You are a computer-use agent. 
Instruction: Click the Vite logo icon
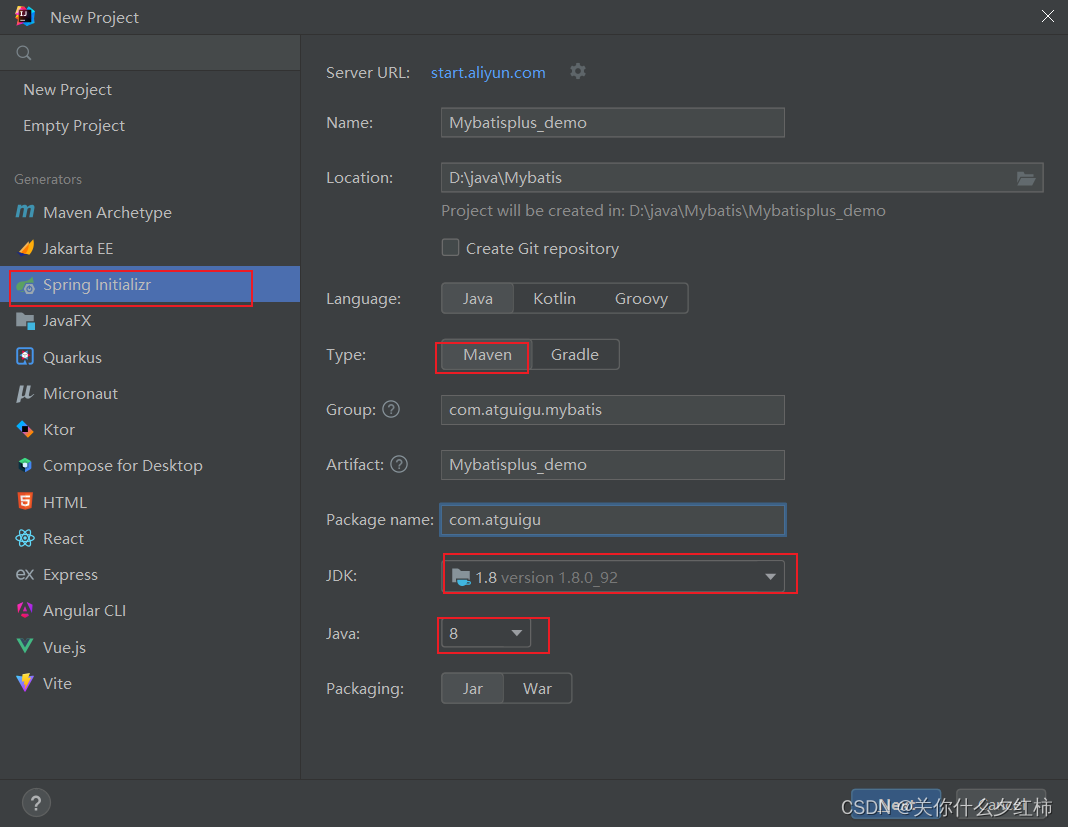(25, 683)
